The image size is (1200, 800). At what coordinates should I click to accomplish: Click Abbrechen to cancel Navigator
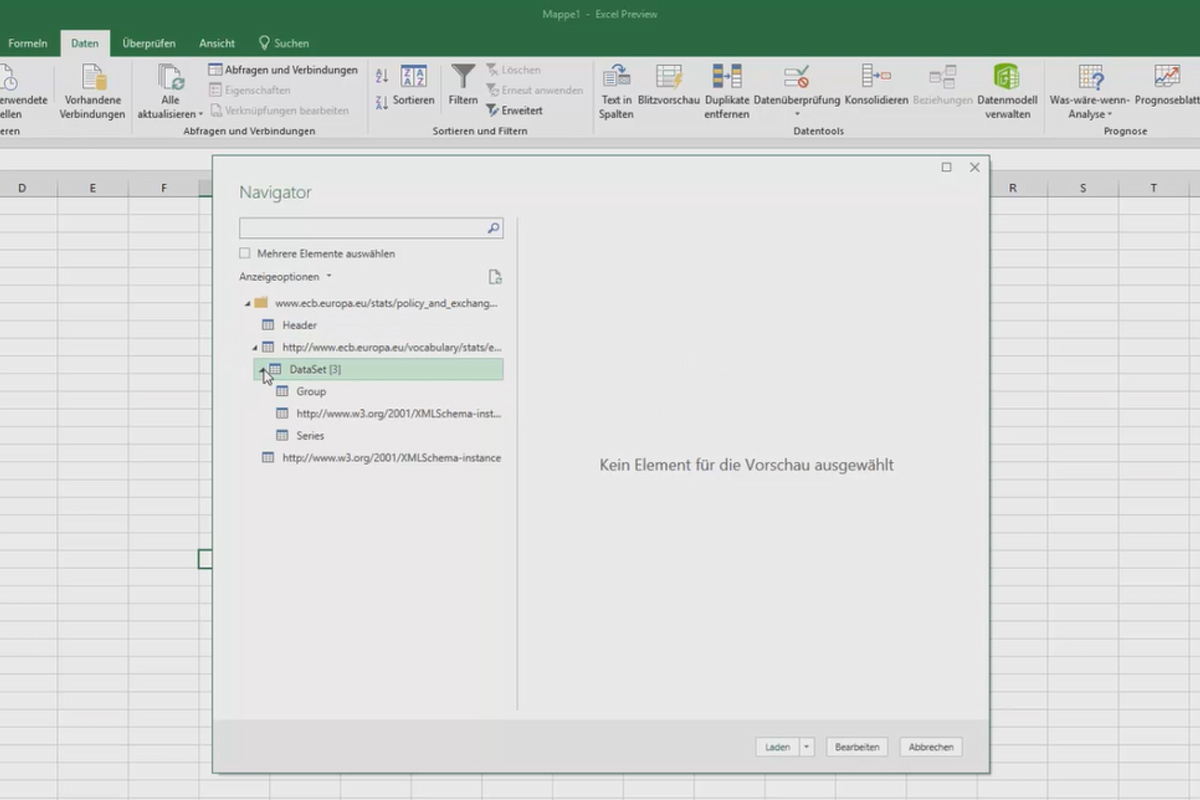pos(931,747)
